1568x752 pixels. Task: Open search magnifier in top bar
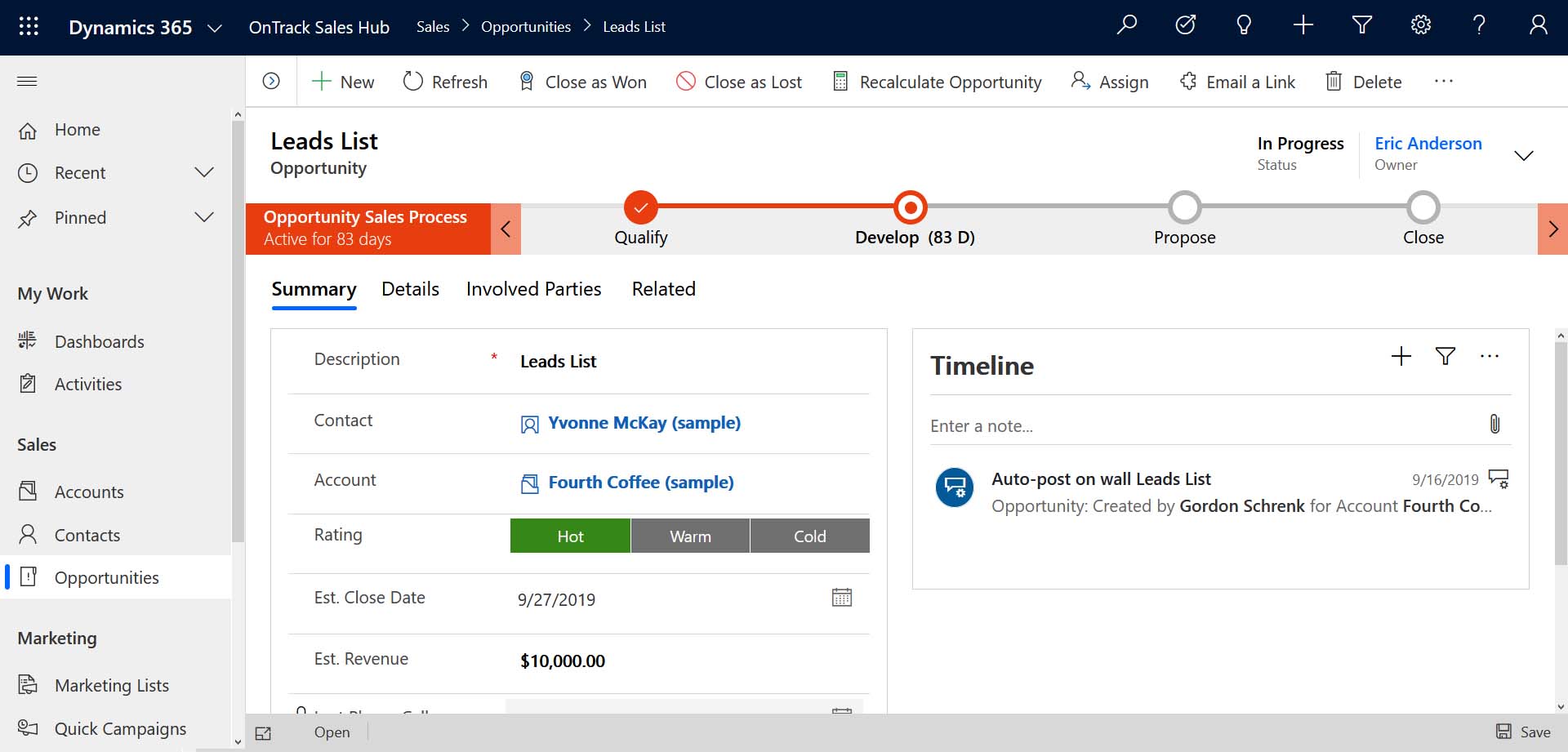1127,25
